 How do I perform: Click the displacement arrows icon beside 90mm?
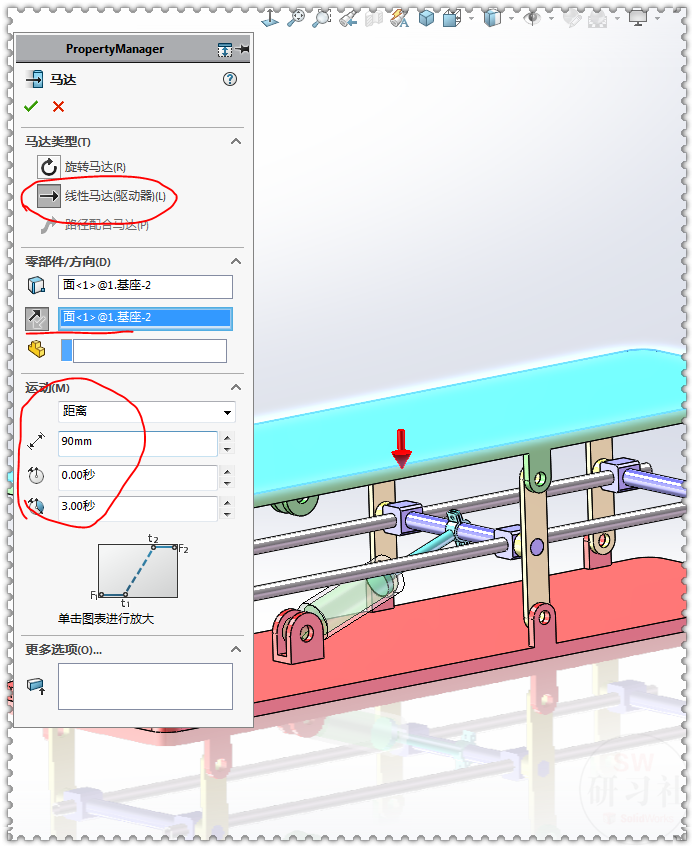(x=36, y=441)
